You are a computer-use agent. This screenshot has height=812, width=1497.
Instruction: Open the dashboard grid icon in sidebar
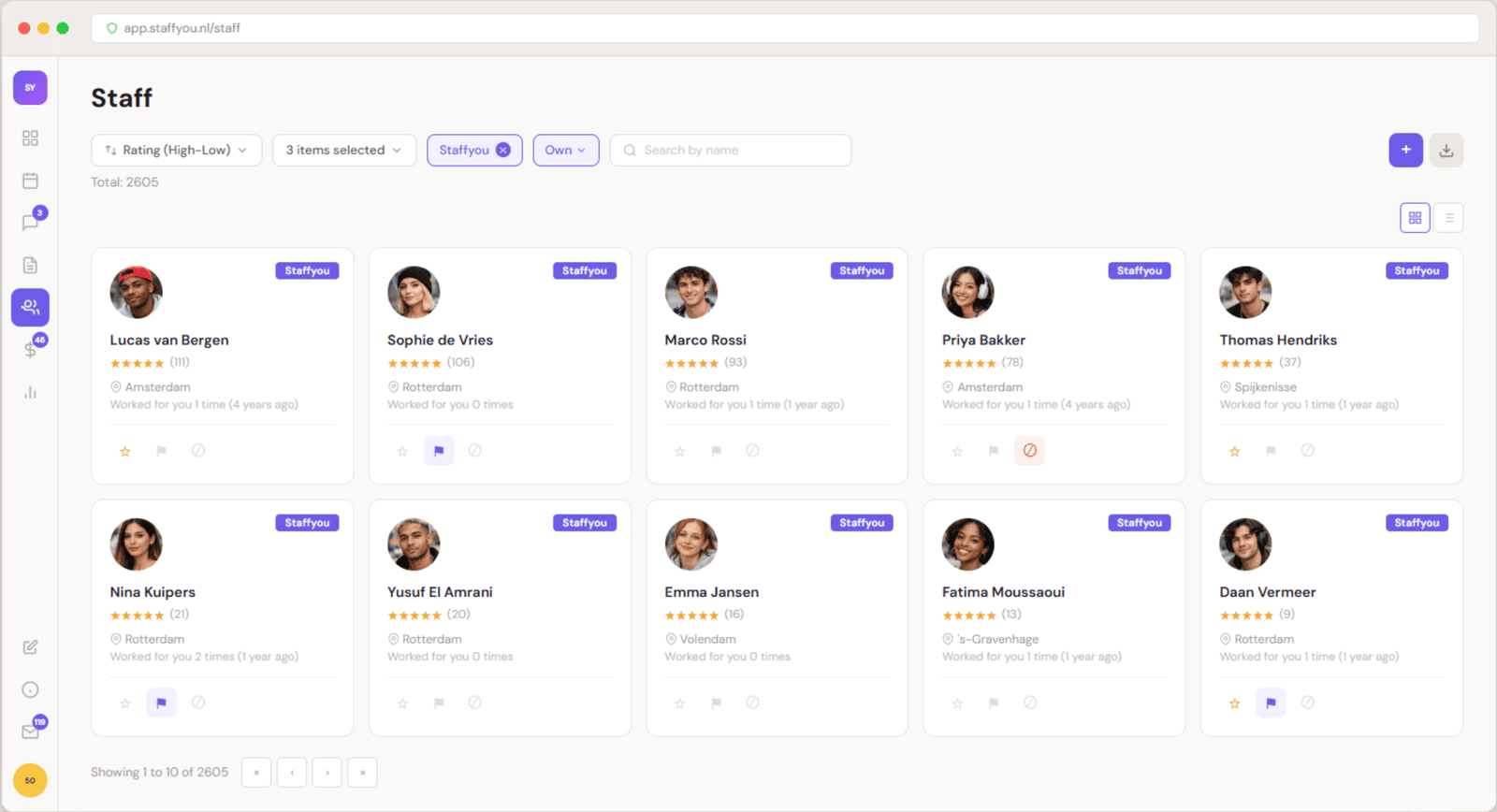[30, 138]
